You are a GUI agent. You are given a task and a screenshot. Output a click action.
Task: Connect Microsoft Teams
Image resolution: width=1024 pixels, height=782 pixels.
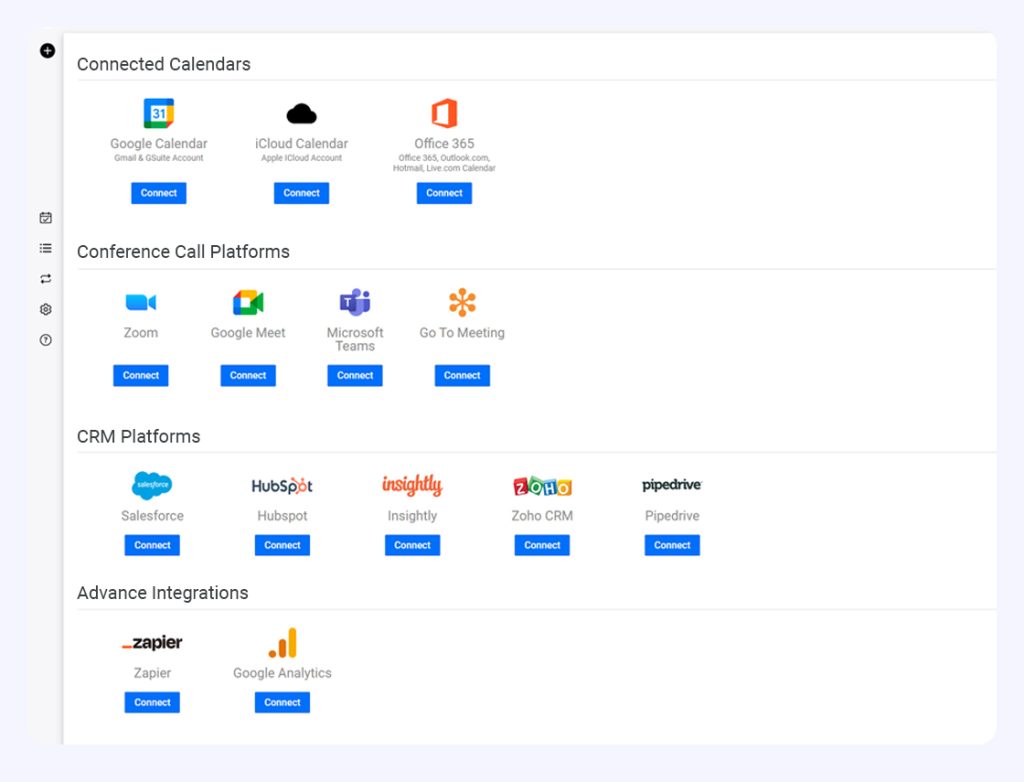pyautogui.click(x=355, y=375)
